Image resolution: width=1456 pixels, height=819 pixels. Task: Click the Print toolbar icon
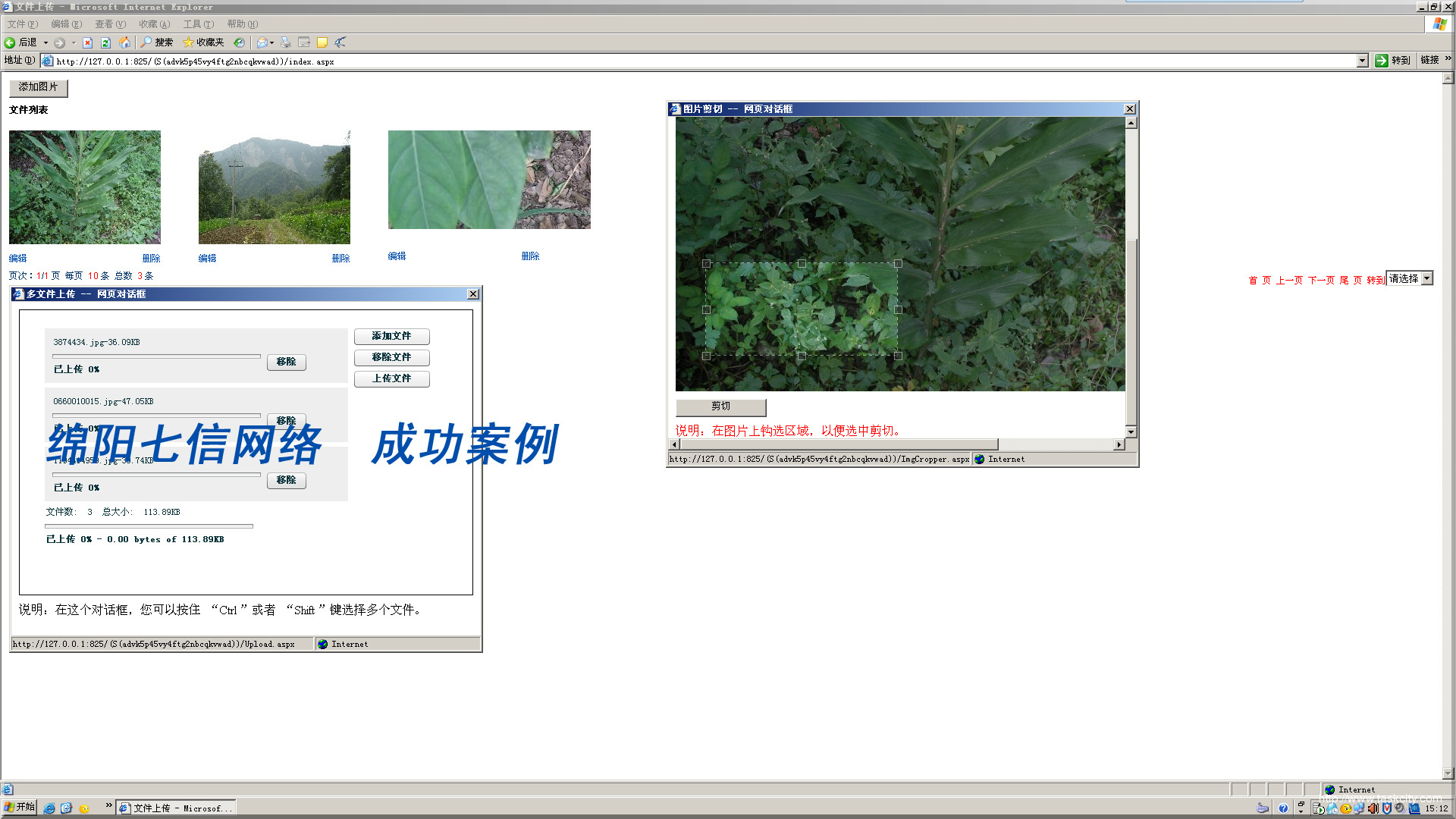coord(286,42)
